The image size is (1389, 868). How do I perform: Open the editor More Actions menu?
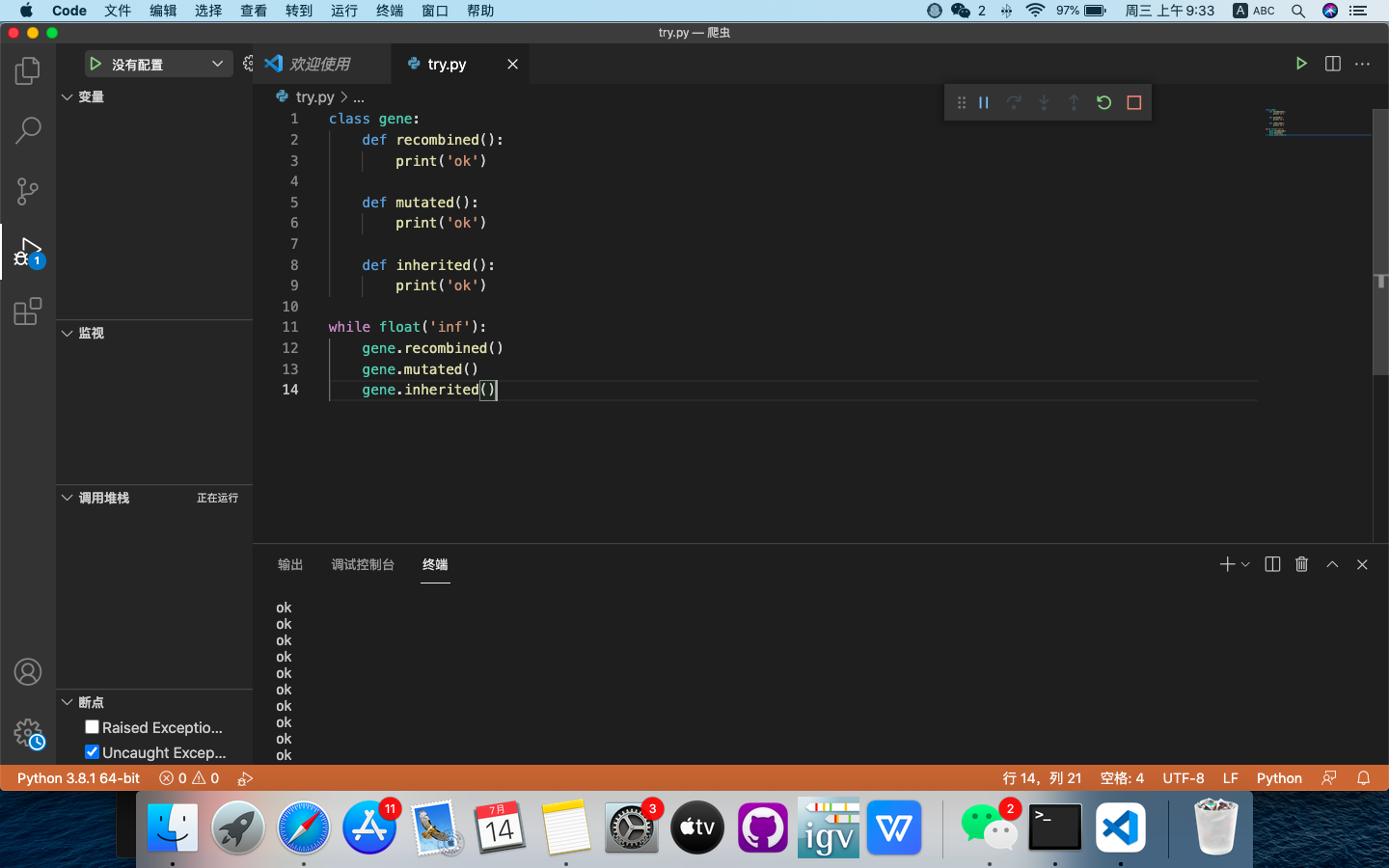1362,64
